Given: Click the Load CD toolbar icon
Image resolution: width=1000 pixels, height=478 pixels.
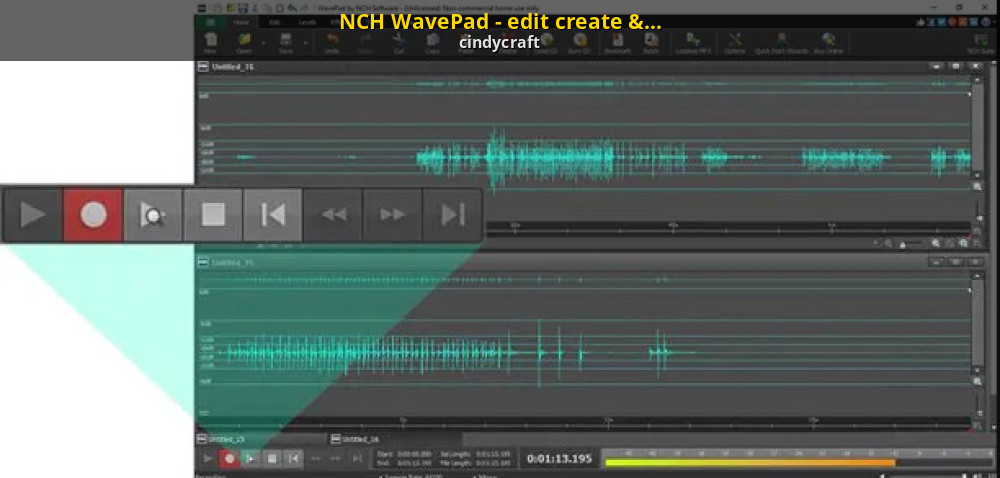Looking at the screenshot, I should pos(546,42).
